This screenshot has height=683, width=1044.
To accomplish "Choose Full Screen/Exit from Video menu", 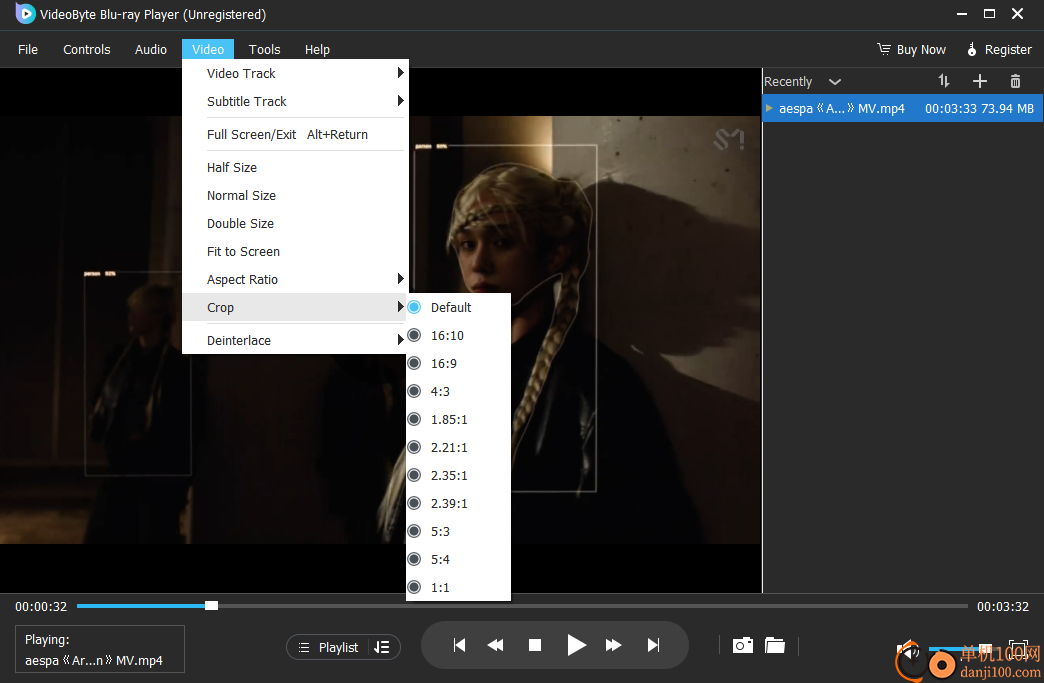I will coord(295,134).
